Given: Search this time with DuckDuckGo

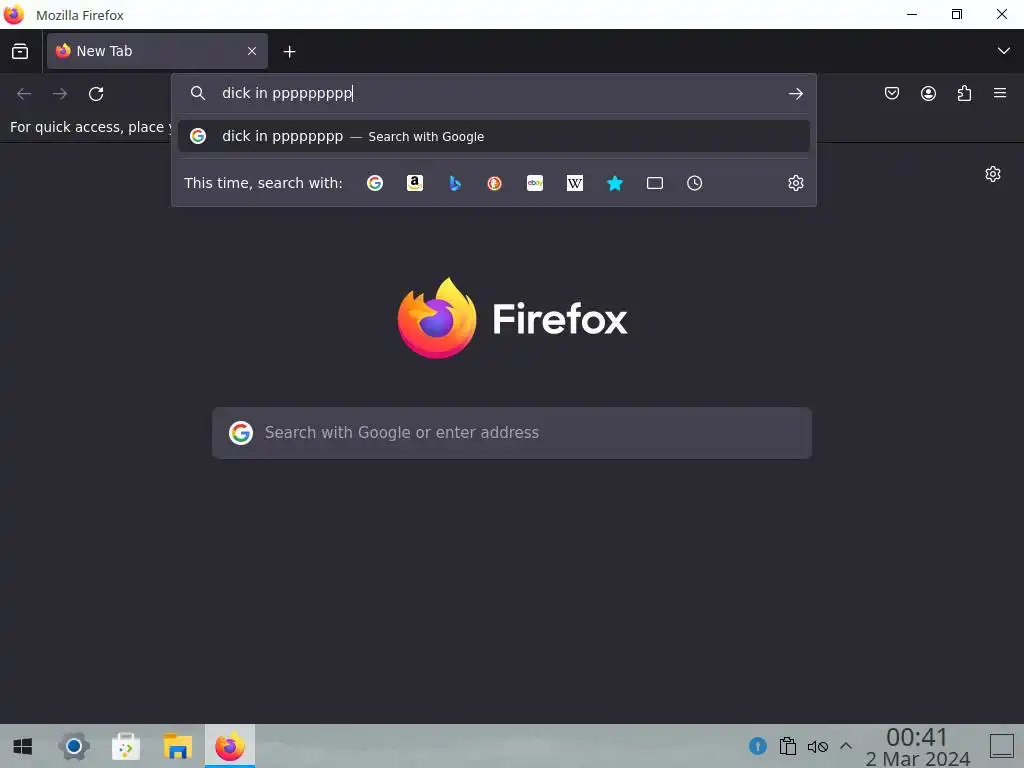Looking at the screenshot, I should coord(494,184).
